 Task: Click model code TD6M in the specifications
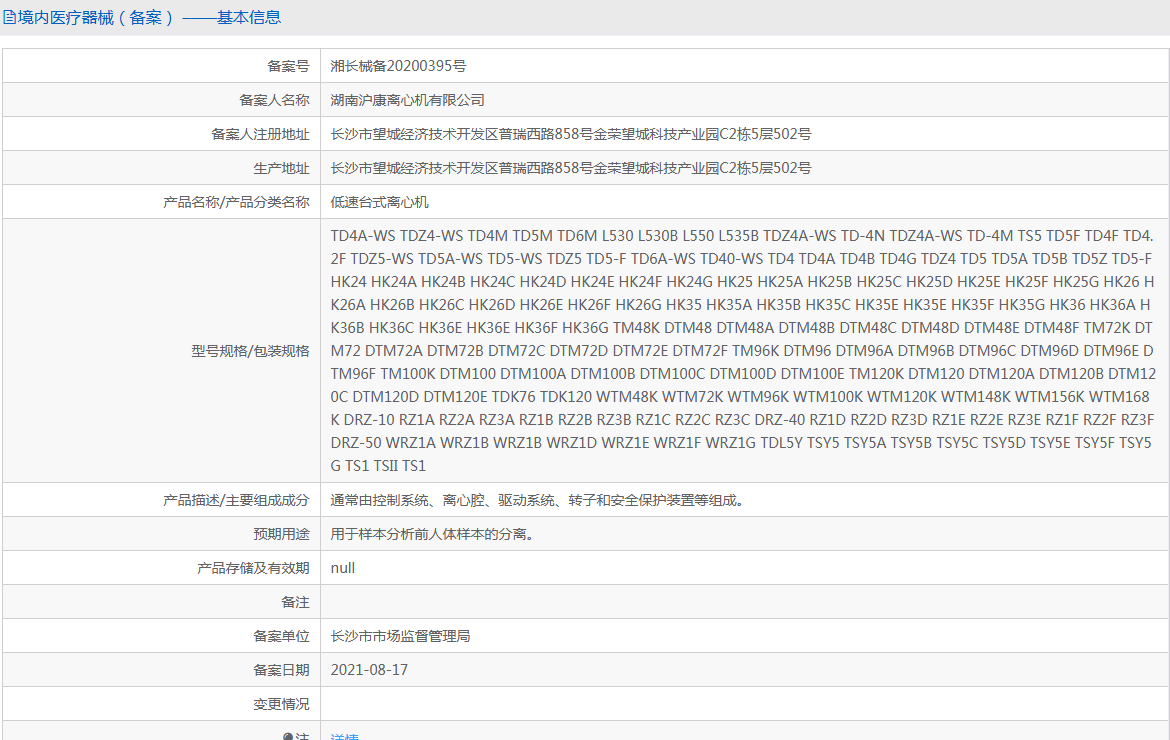(577, 236)
